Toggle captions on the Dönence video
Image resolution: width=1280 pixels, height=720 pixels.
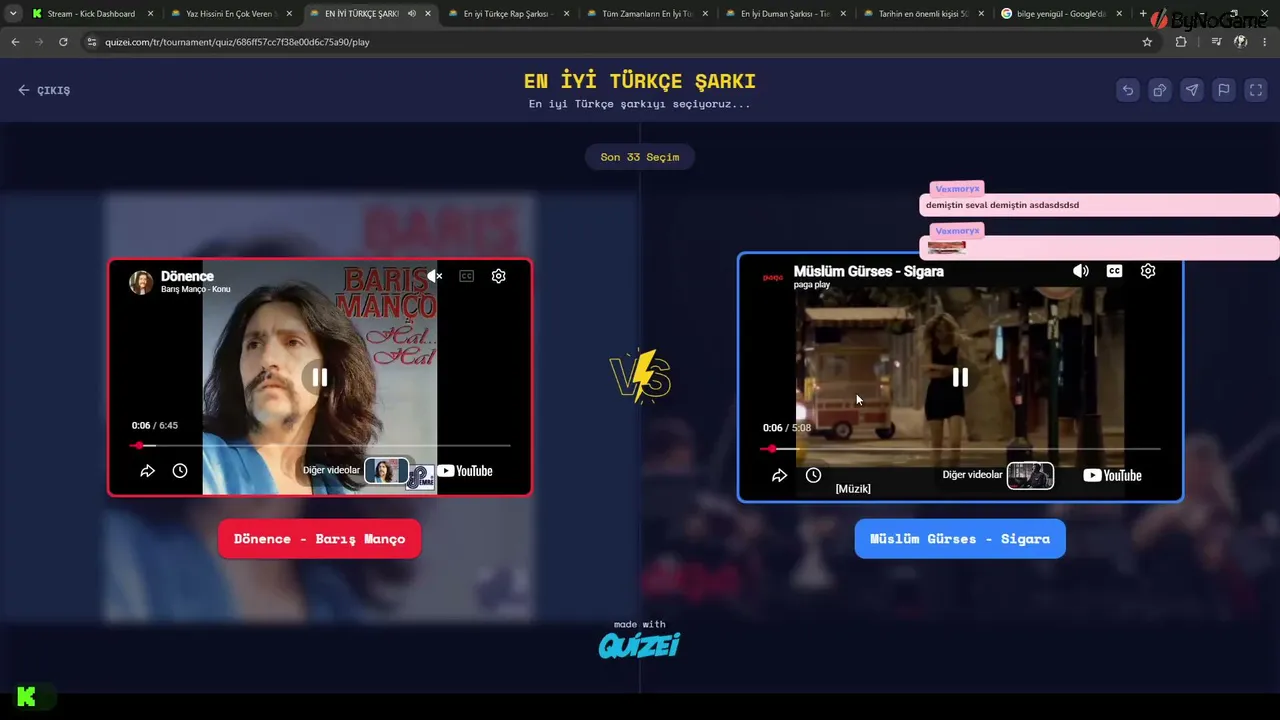pos(466,276)
